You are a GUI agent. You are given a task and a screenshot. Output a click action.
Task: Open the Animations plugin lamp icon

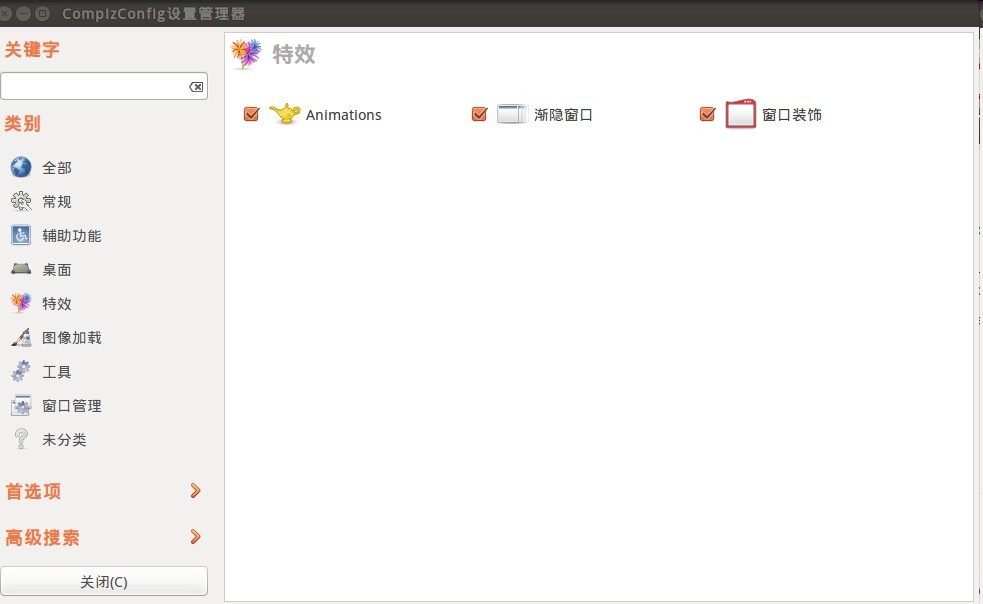(285, 114)
